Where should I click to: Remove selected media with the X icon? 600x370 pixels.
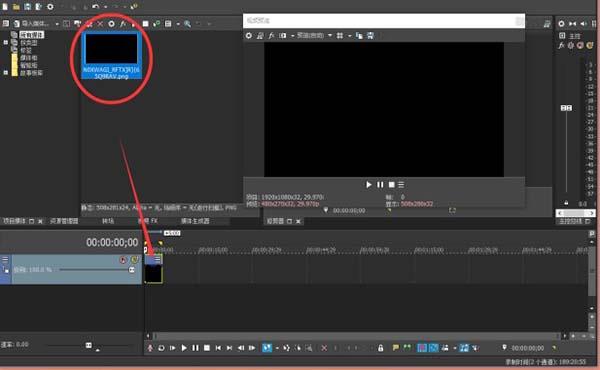pyautogui.click(x=100, y=24)
